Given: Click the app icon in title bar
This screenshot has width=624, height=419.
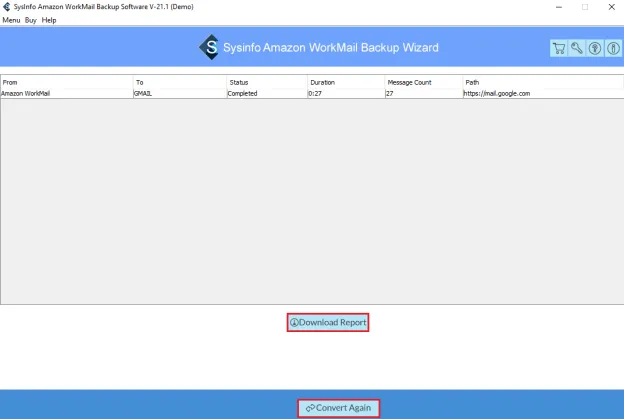Looking at the screenshot, I should pos(6,7).
